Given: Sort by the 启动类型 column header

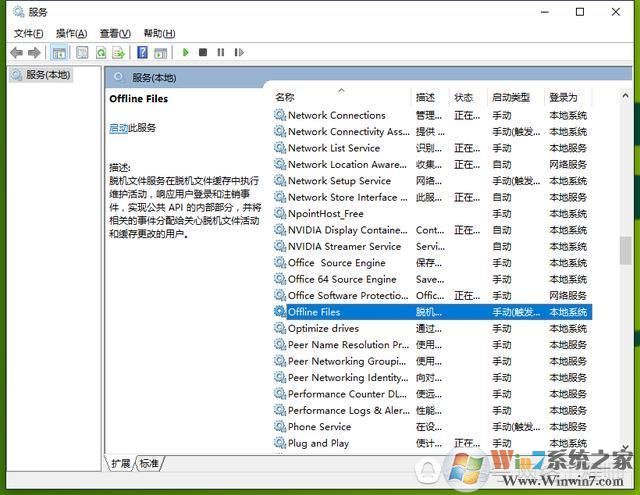Looking at the screenshot, I should click(511, 97).
